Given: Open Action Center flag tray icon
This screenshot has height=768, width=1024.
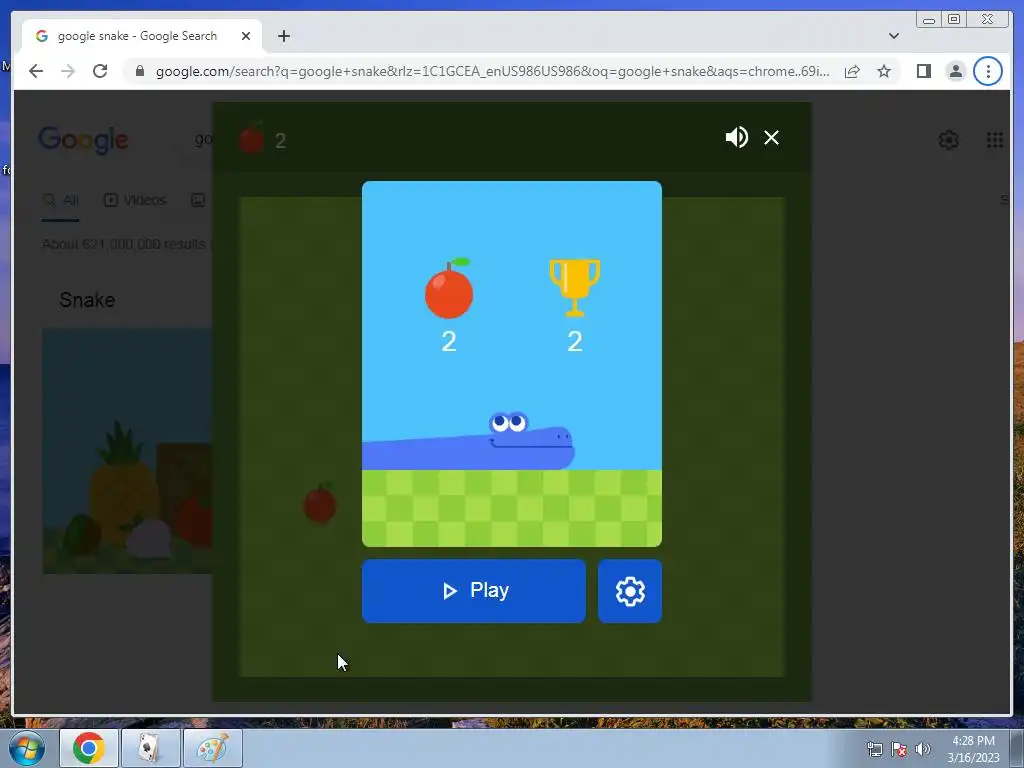Looking at the screenshot, I should [x=899, y=749].
